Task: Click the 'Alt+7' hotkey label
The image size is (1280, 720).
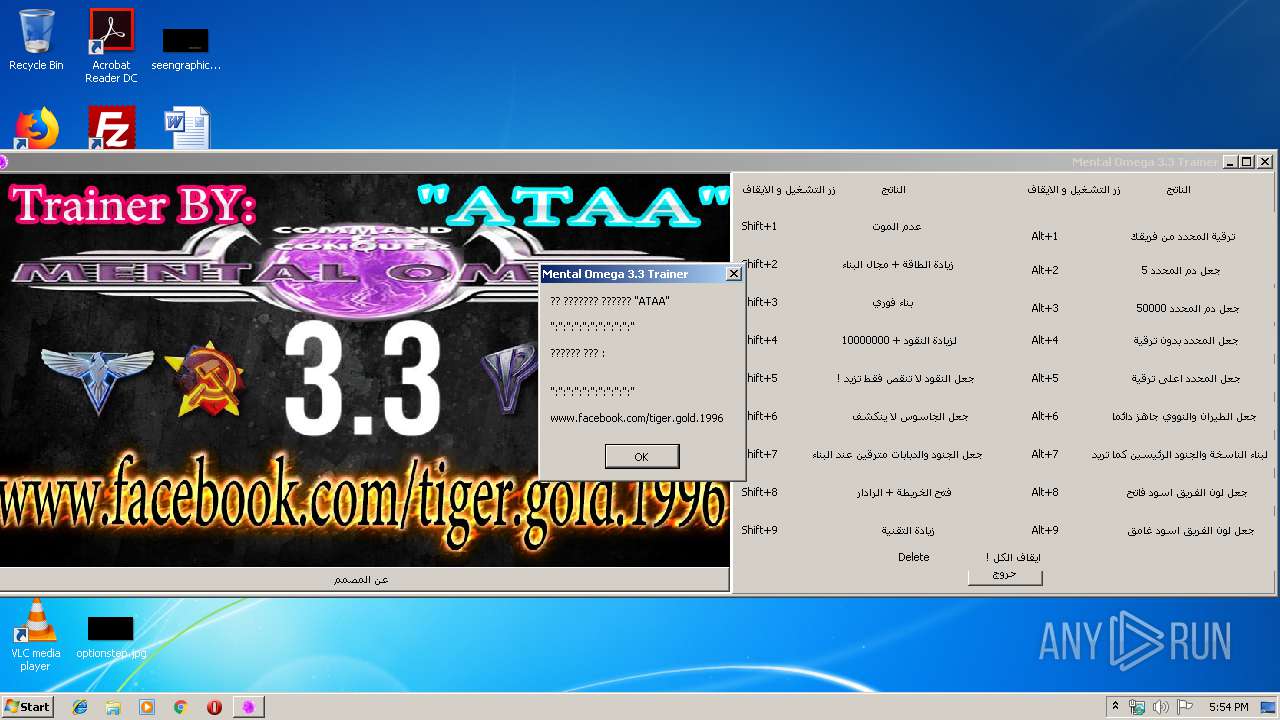Action: click(x=1045, y=454)
